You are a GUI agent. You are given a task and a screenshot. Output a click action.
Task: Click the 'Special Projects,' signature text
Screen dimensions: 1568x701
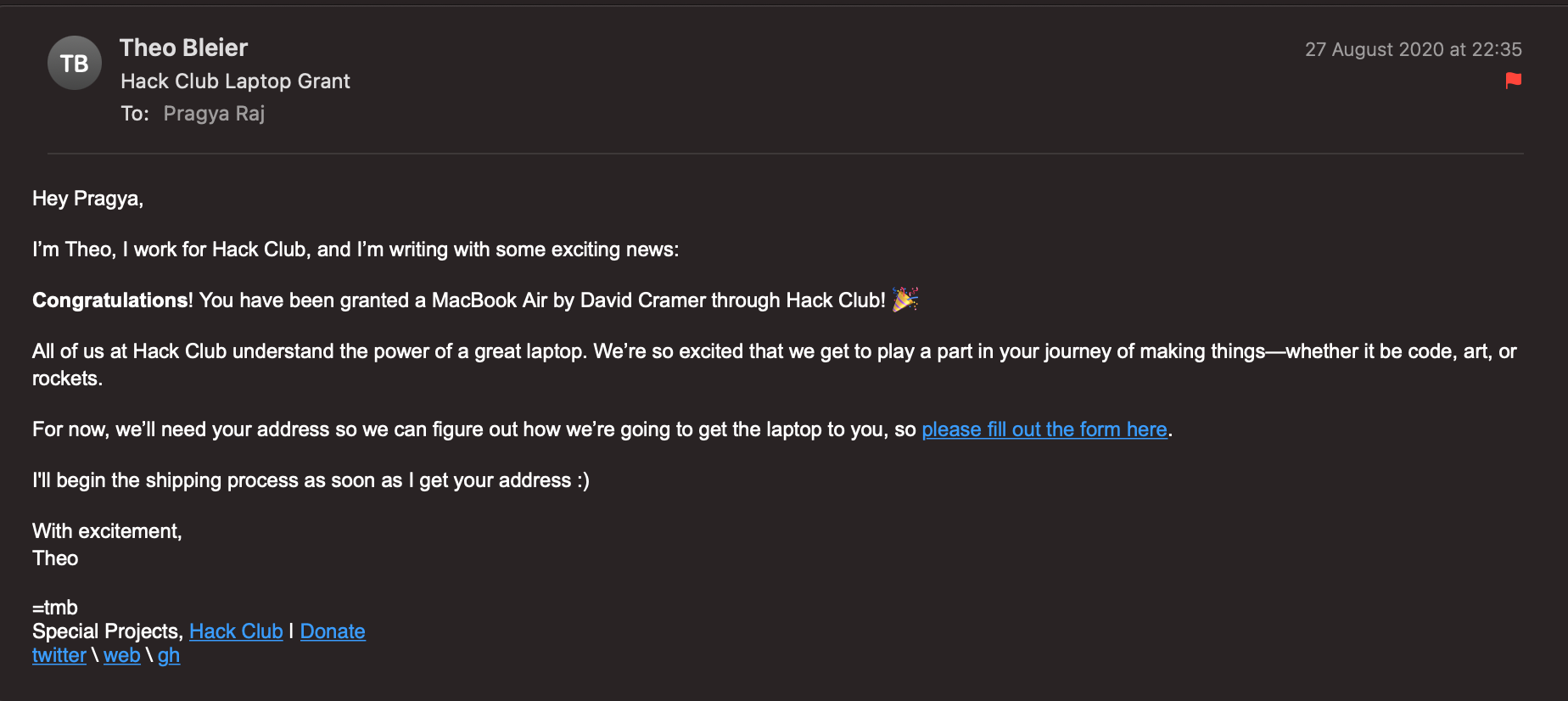click(x=108, y=631)
